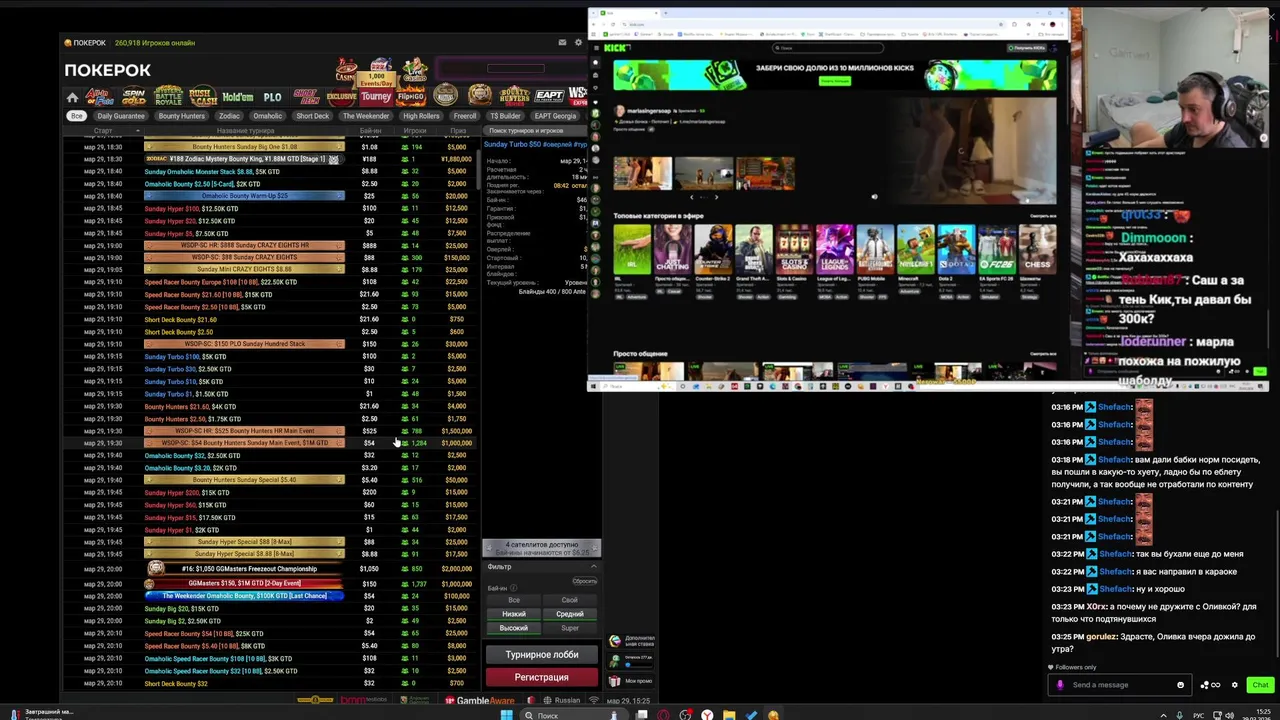Select the Tourney tab icon

(x=376, y=97)
